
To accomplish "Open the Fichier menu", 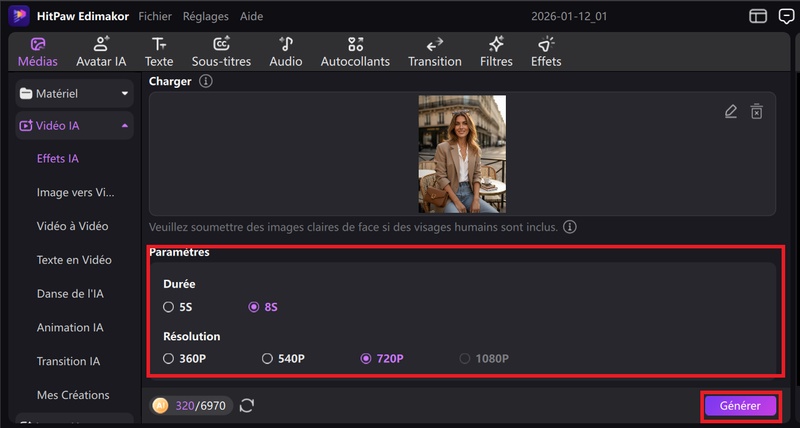I will tap(155, 16).
